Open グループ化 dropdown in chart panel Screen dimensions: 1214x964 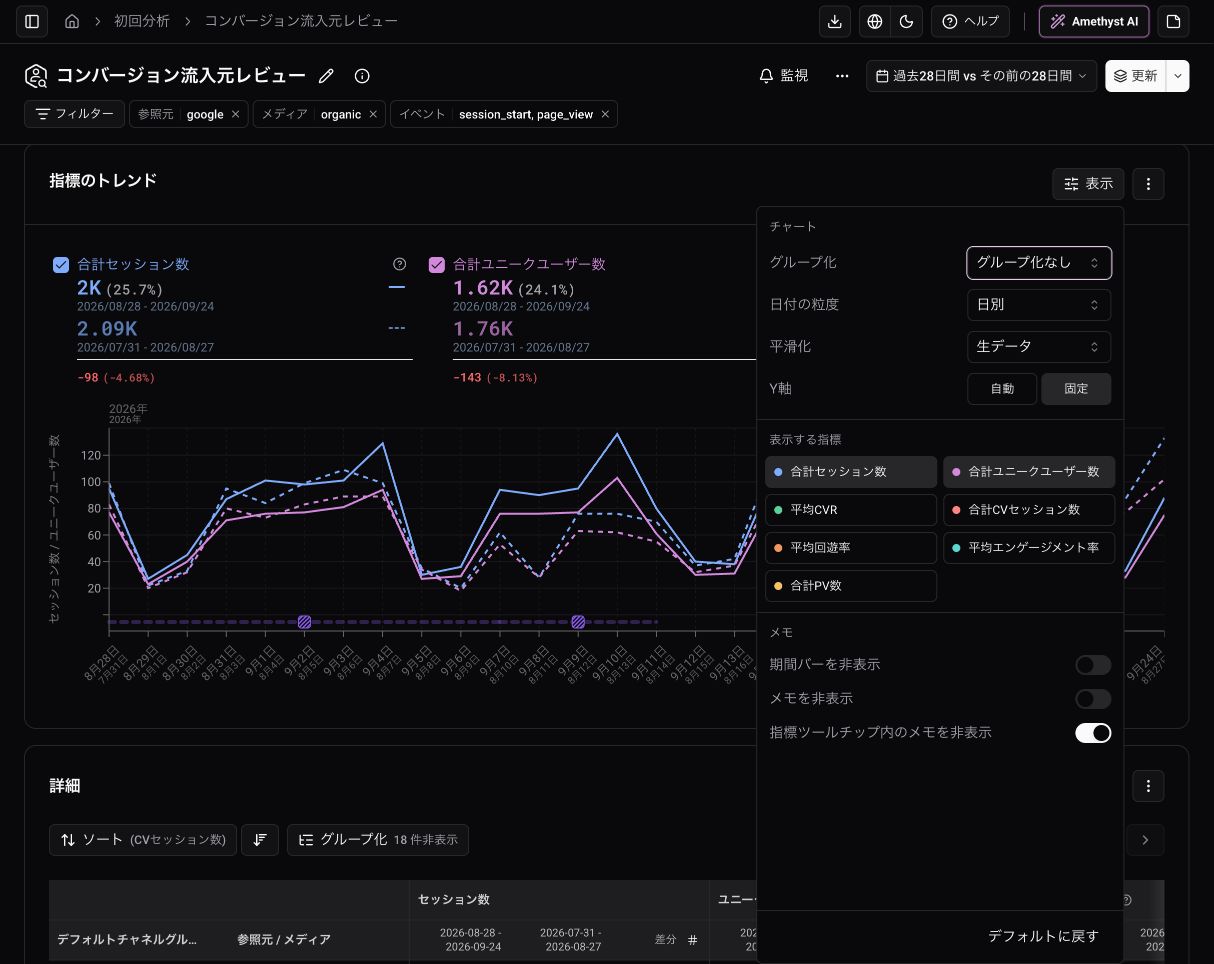[x=1039, y=263]
